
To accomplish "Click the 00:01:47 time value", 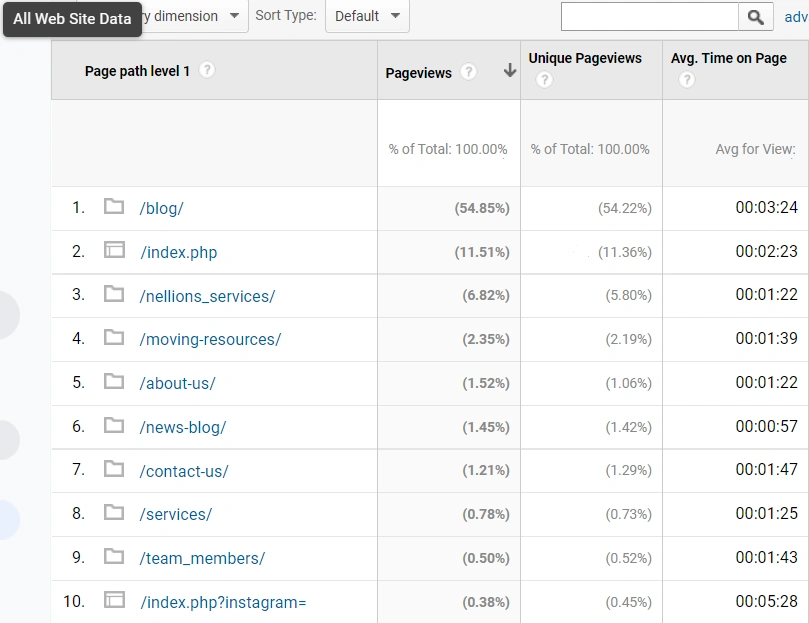I will (767, 470).
